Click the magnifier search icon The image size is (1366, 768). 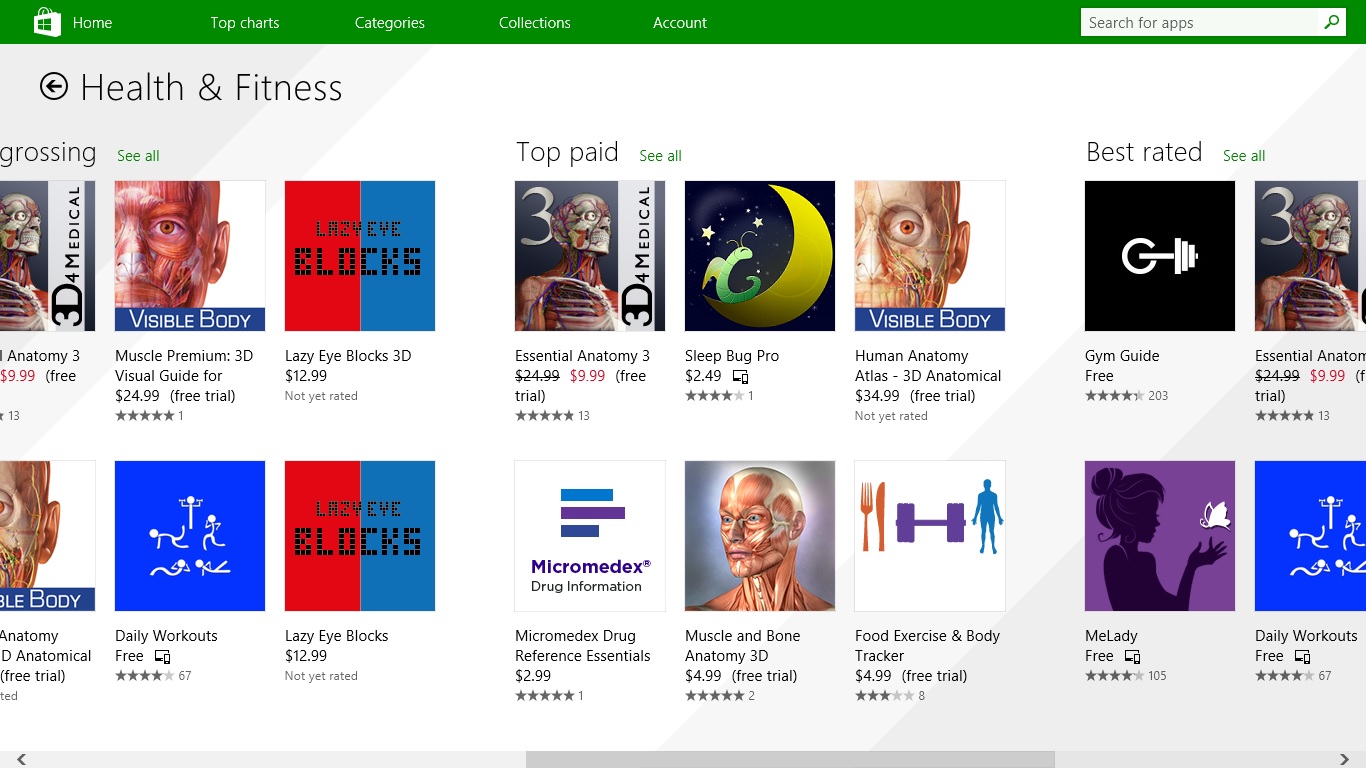coord(1331,22)
